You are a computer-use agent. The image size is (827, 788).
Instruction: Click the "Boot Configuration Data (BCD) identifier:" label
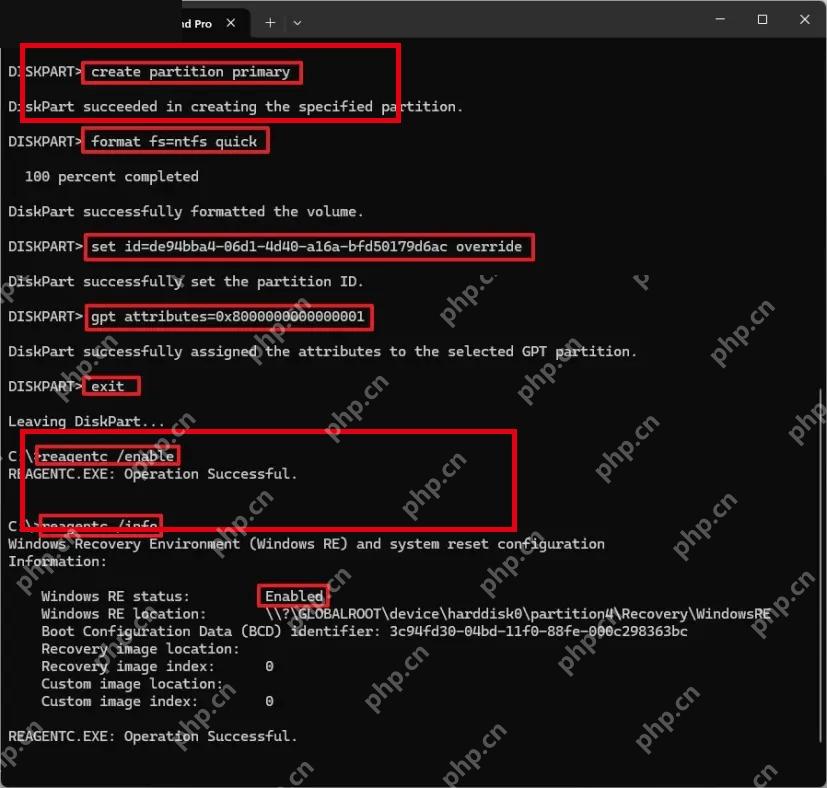point(210,631)
